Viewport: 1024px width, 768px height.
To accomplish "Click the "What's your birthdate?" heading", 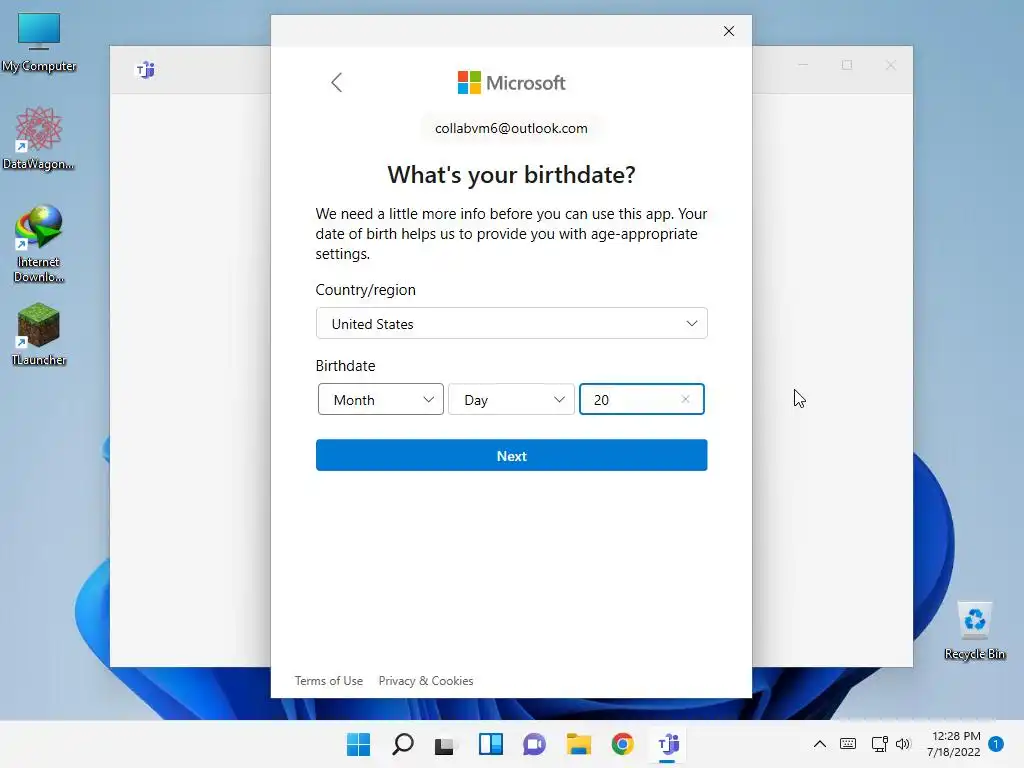I will pyautogui.click(x=511, y=174).
